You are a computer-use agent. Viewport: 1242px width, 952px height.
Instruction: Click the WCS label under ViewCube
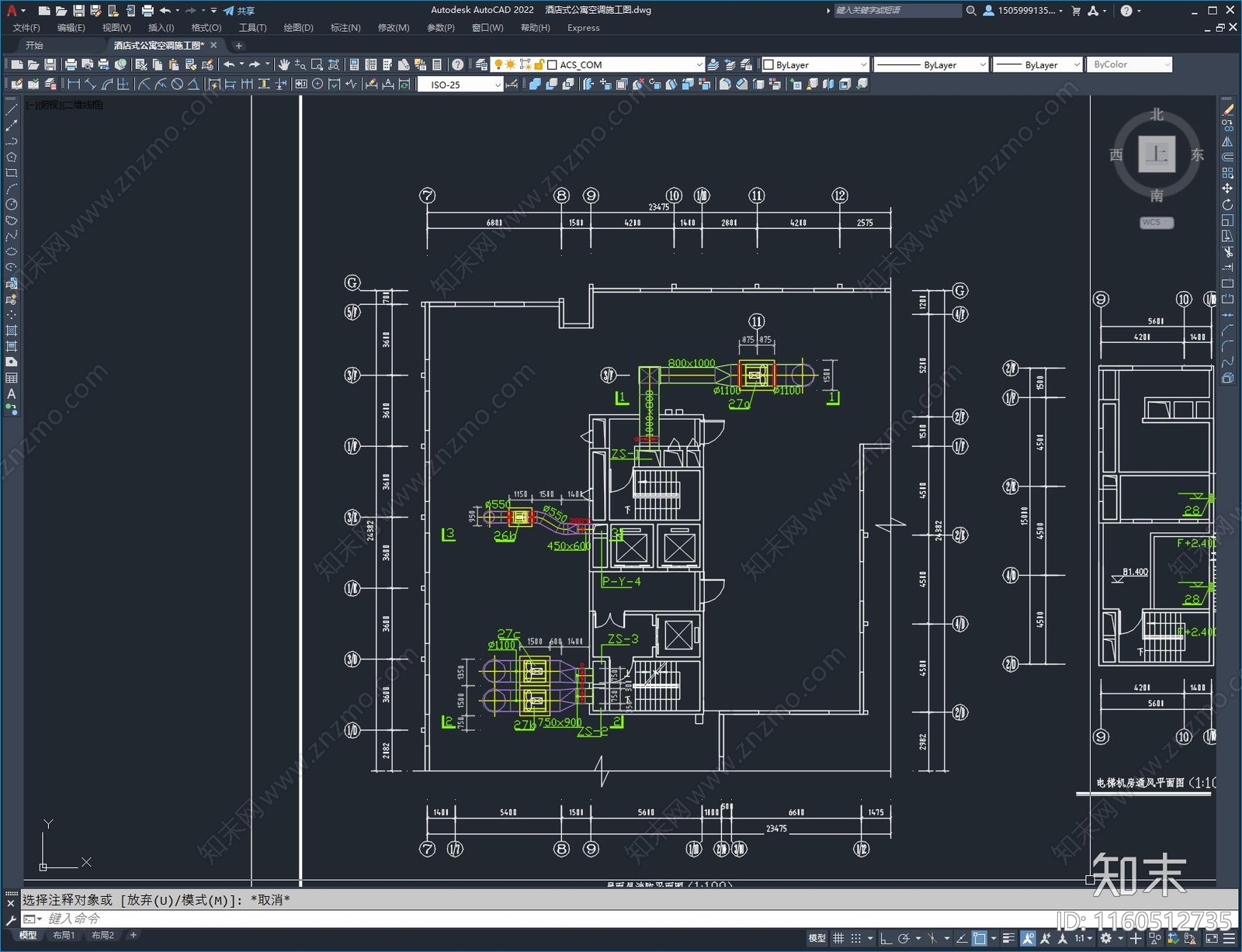[x=1156, y=223]
